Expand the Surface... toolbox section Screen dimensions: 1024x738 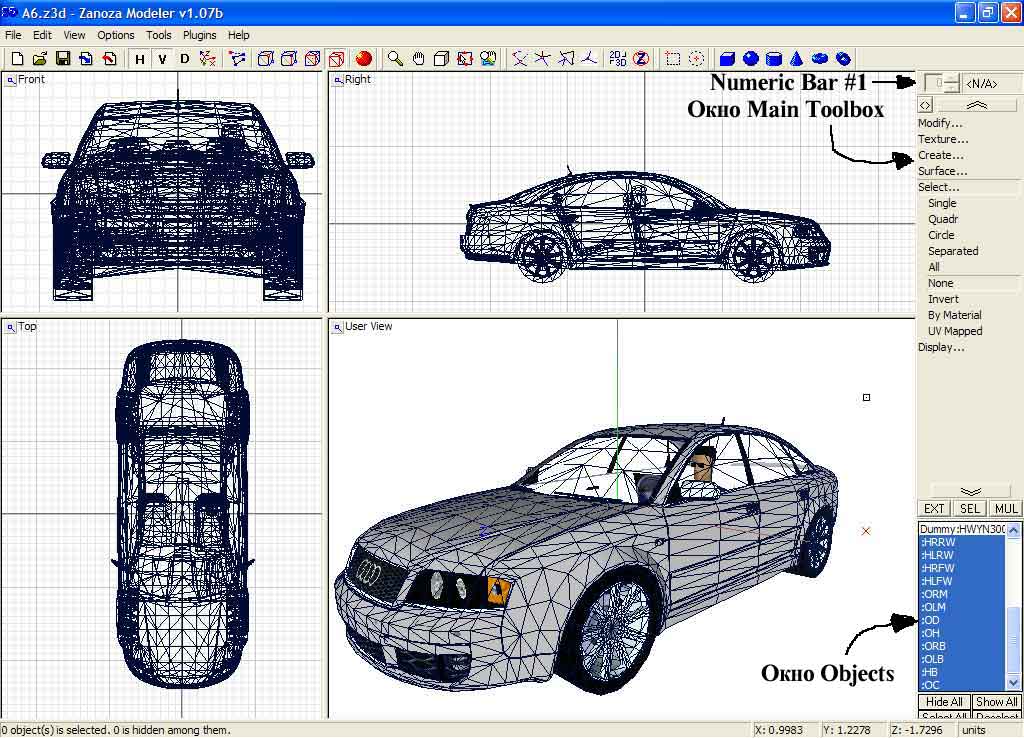[942, 171]
